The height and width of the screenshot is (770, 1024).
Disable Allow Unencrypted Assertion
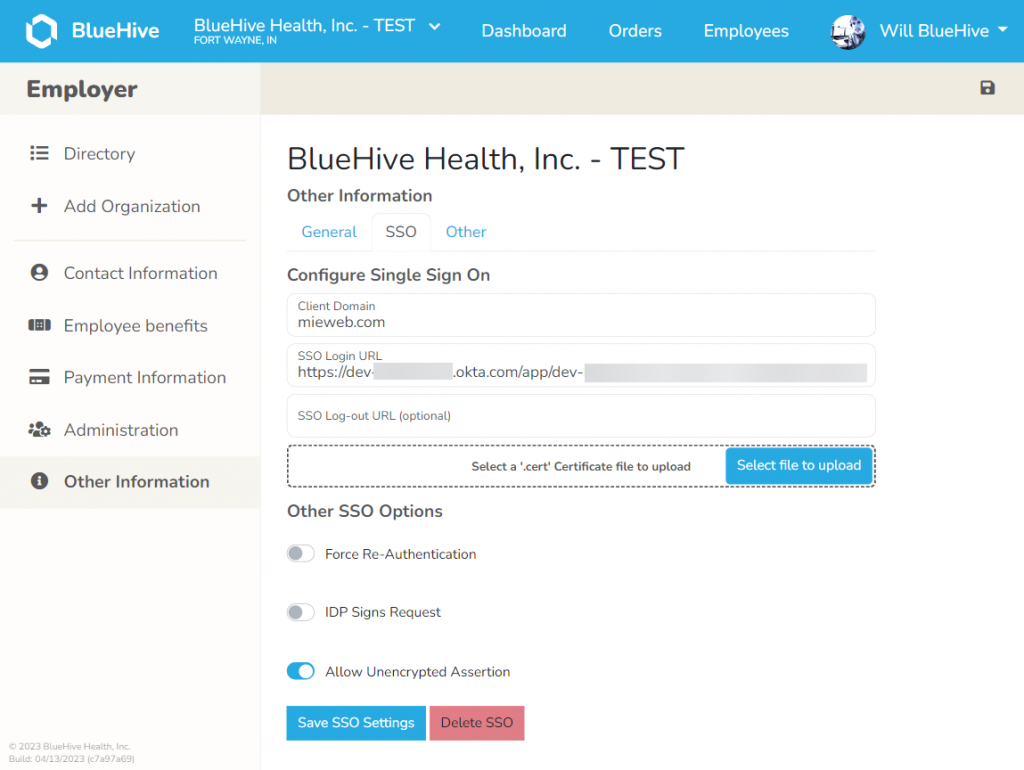(x=300, y=671)
